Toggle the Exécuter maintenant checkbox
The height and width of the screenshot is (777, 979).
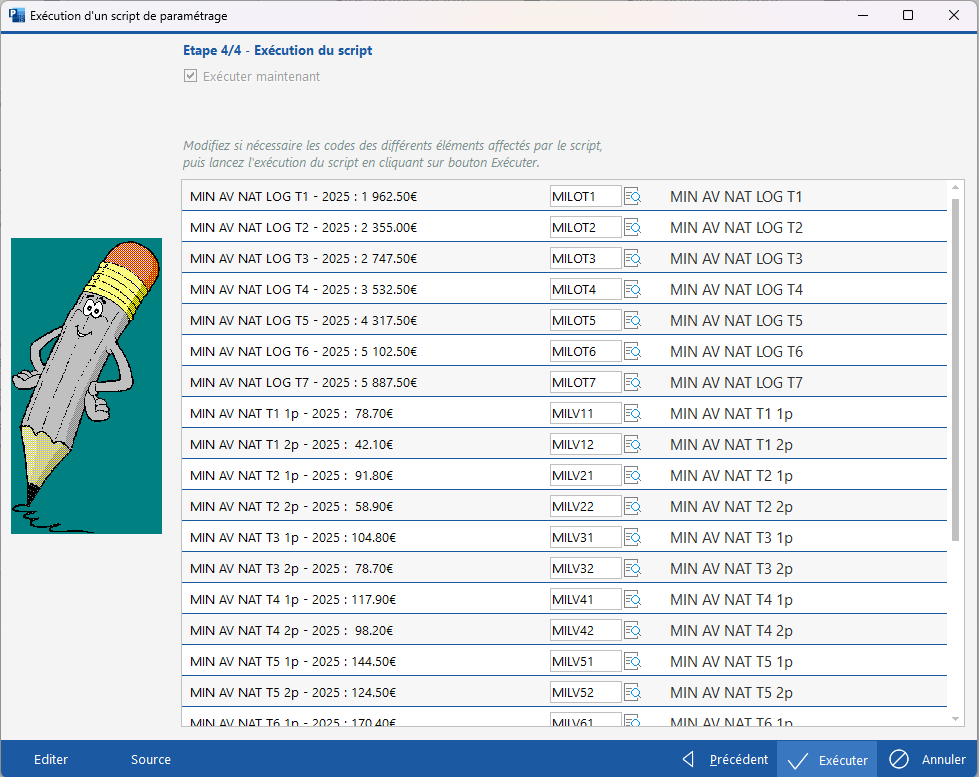point(190,76)
